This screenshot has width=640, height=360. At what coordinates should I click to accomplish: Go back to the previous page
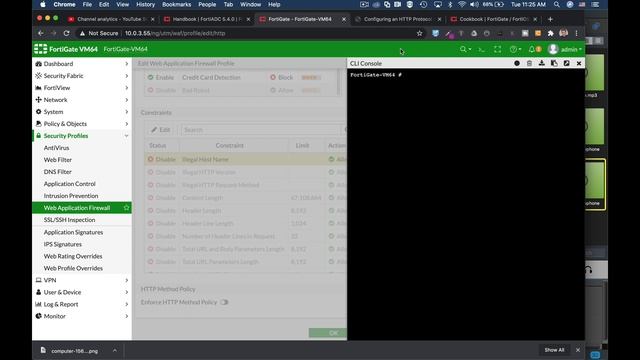point(40,33)
